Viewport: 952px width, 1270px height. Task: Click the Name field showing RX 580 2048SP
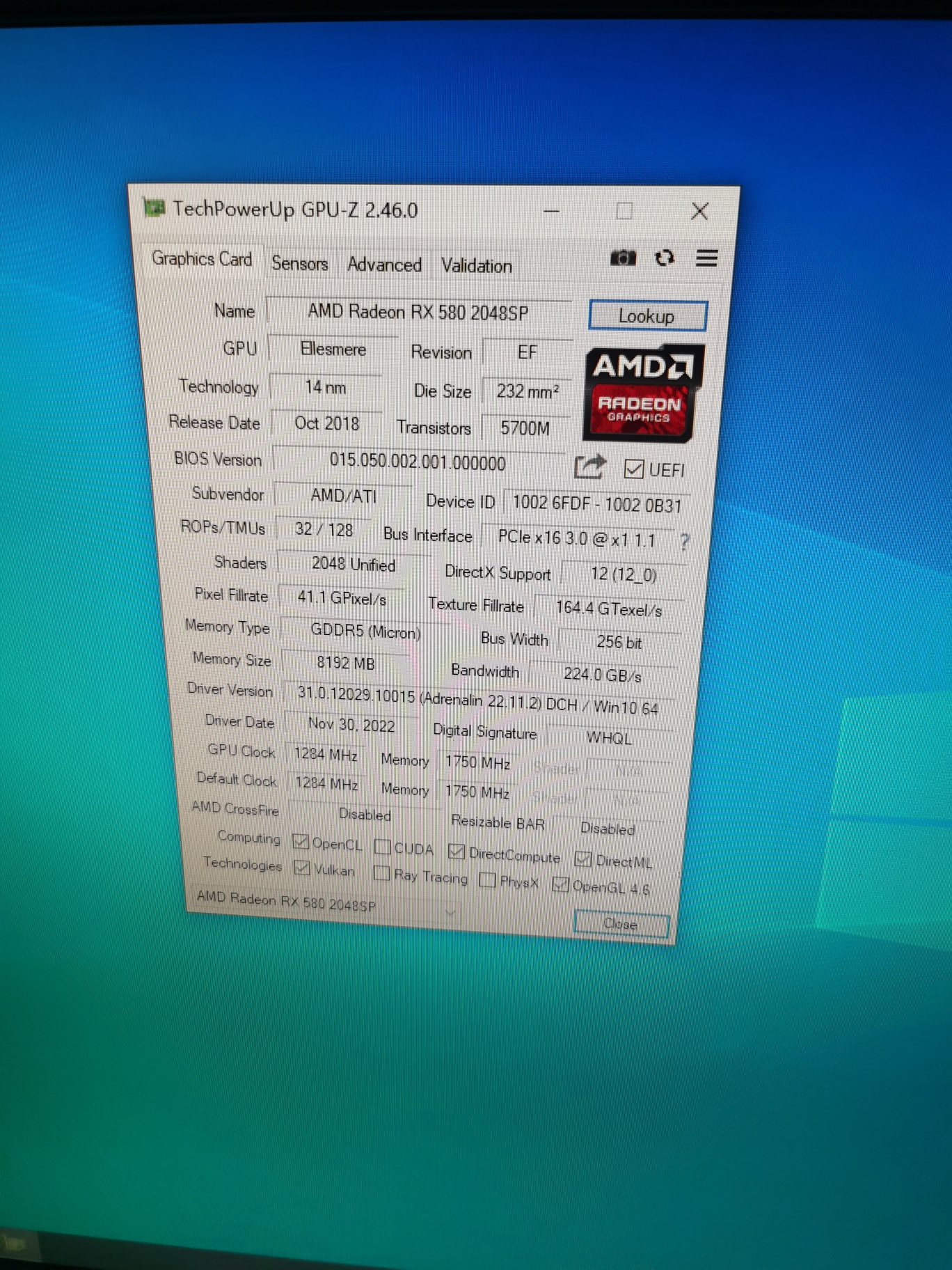418,312
